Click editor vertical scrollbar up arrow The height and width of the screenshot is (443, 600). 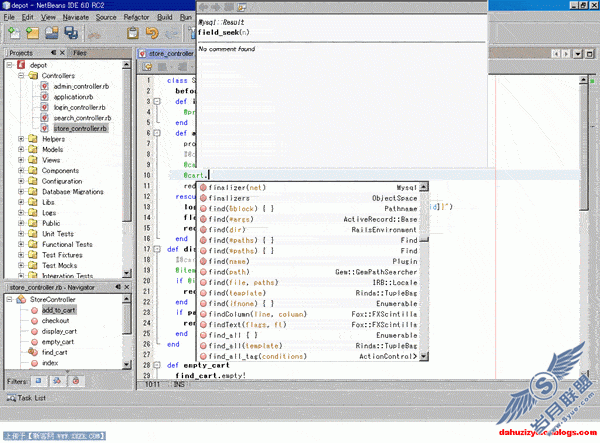pos(583,80)
